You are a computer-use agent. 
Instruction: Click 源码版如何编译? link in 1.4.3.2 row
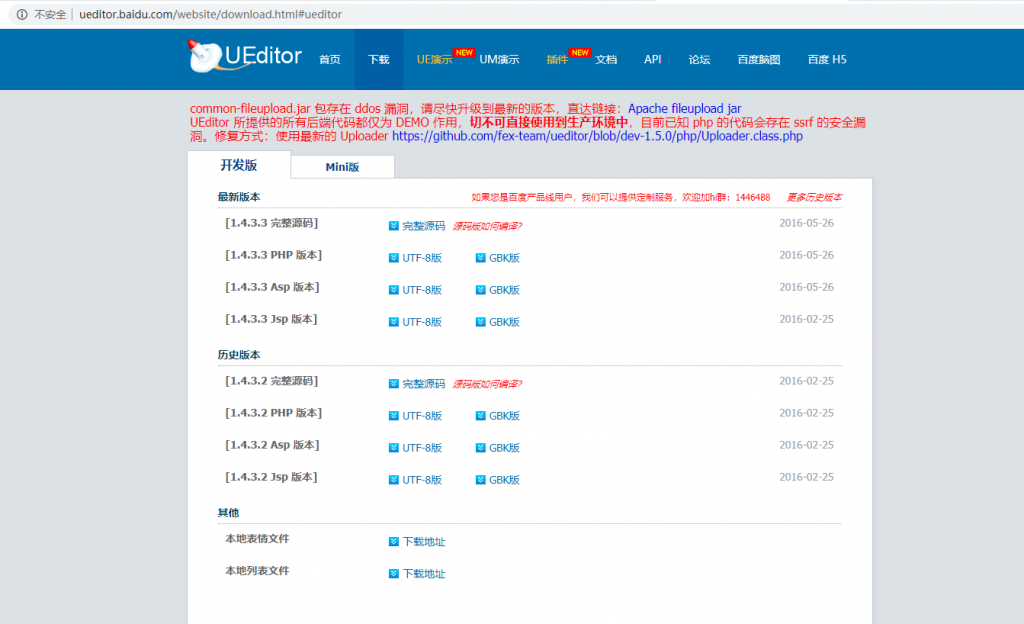pos(487,384)
